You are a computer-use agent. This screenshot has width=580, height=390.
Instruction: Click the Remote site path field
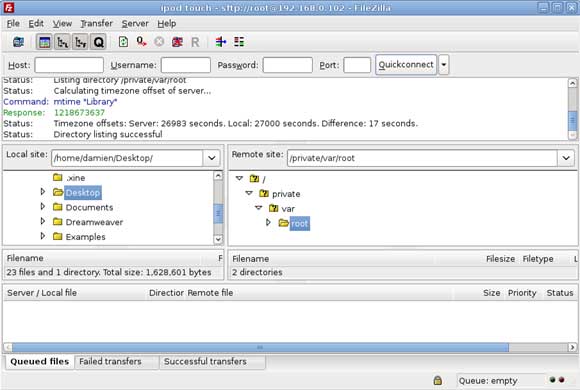(422, 158)
